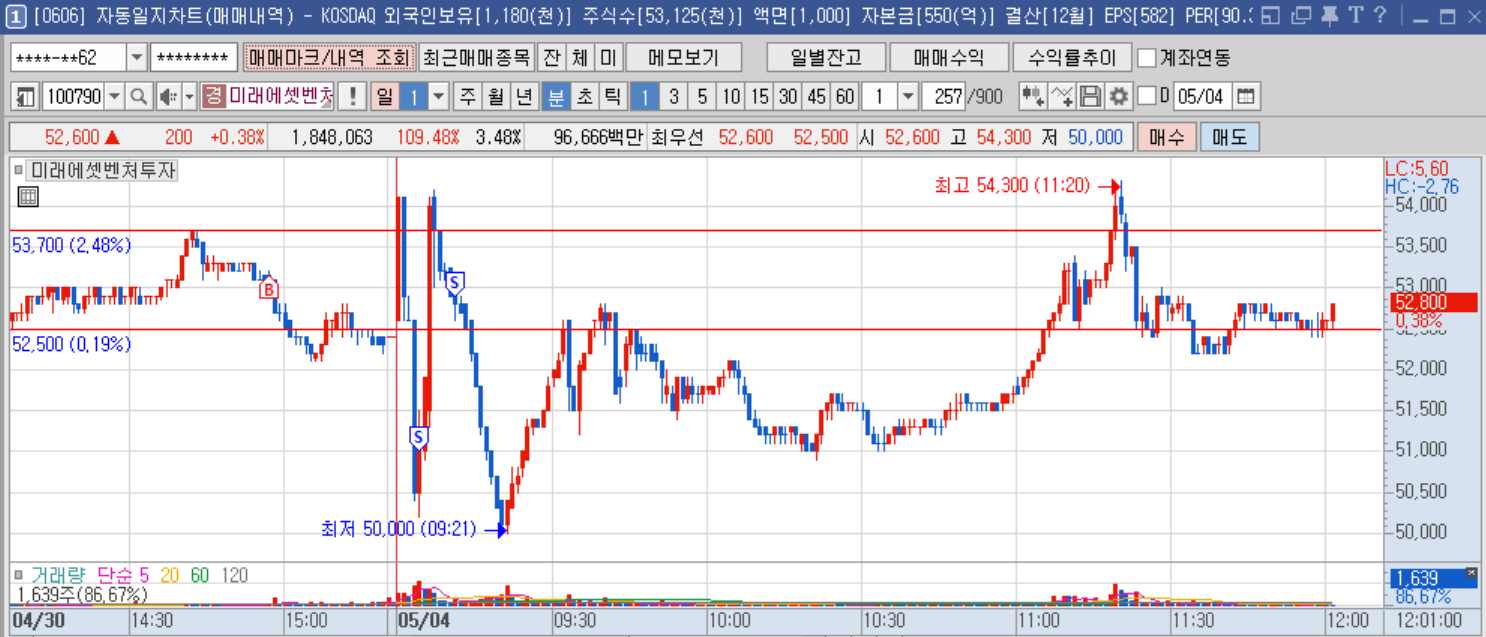This screenshot has height=637, width=1486.
Task: Open the stock code 100790 dropdown arrow
Action: coord(114,97)
